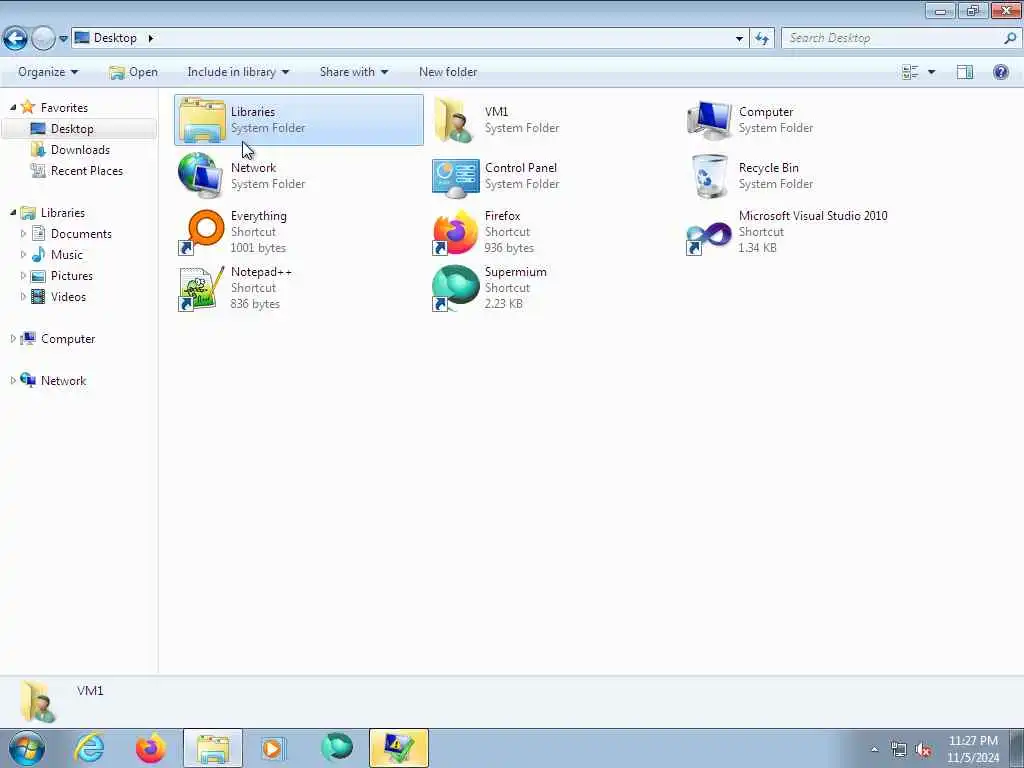This screenshot has width=1024, height=768.
Task: Select the Microsoft Visual Studio 2010 shortcut icon
Action: [x=709, y=236]
